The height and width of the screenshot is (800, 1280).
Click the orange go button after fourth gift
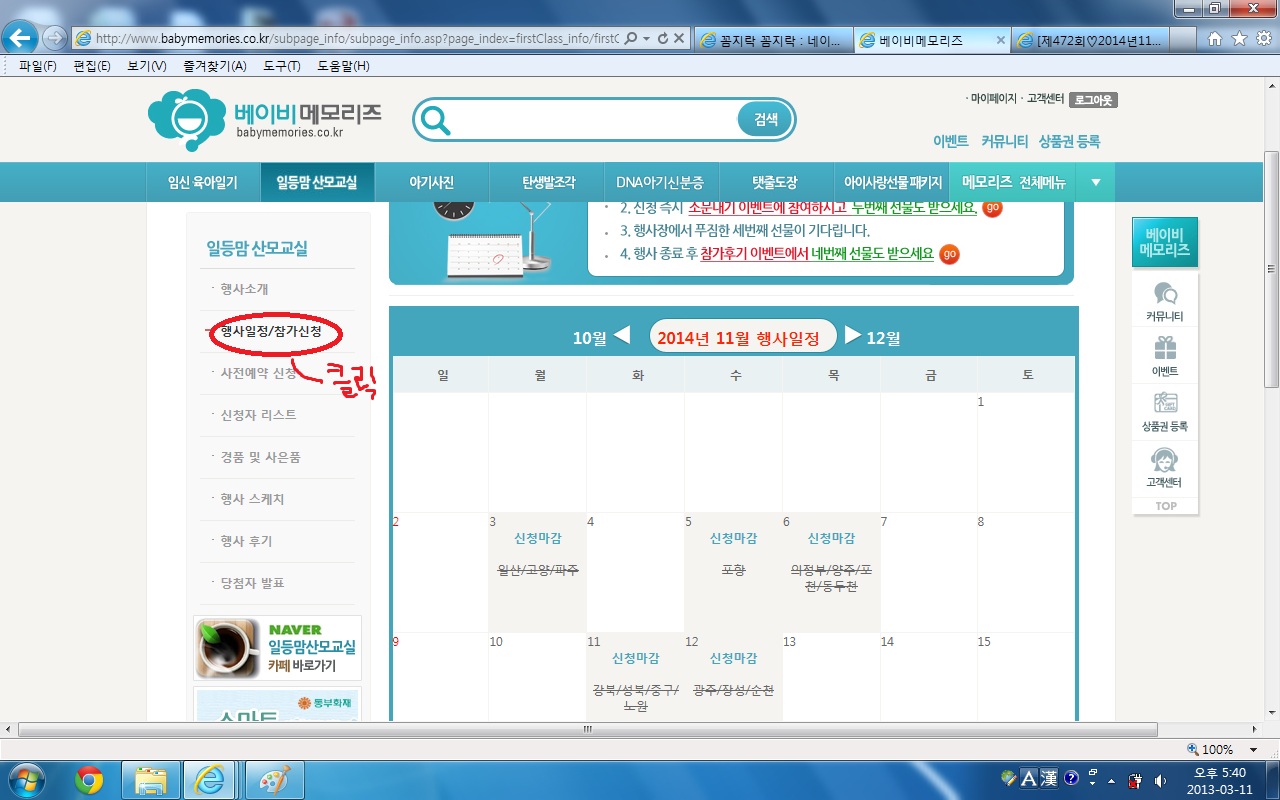click(949, 254)
